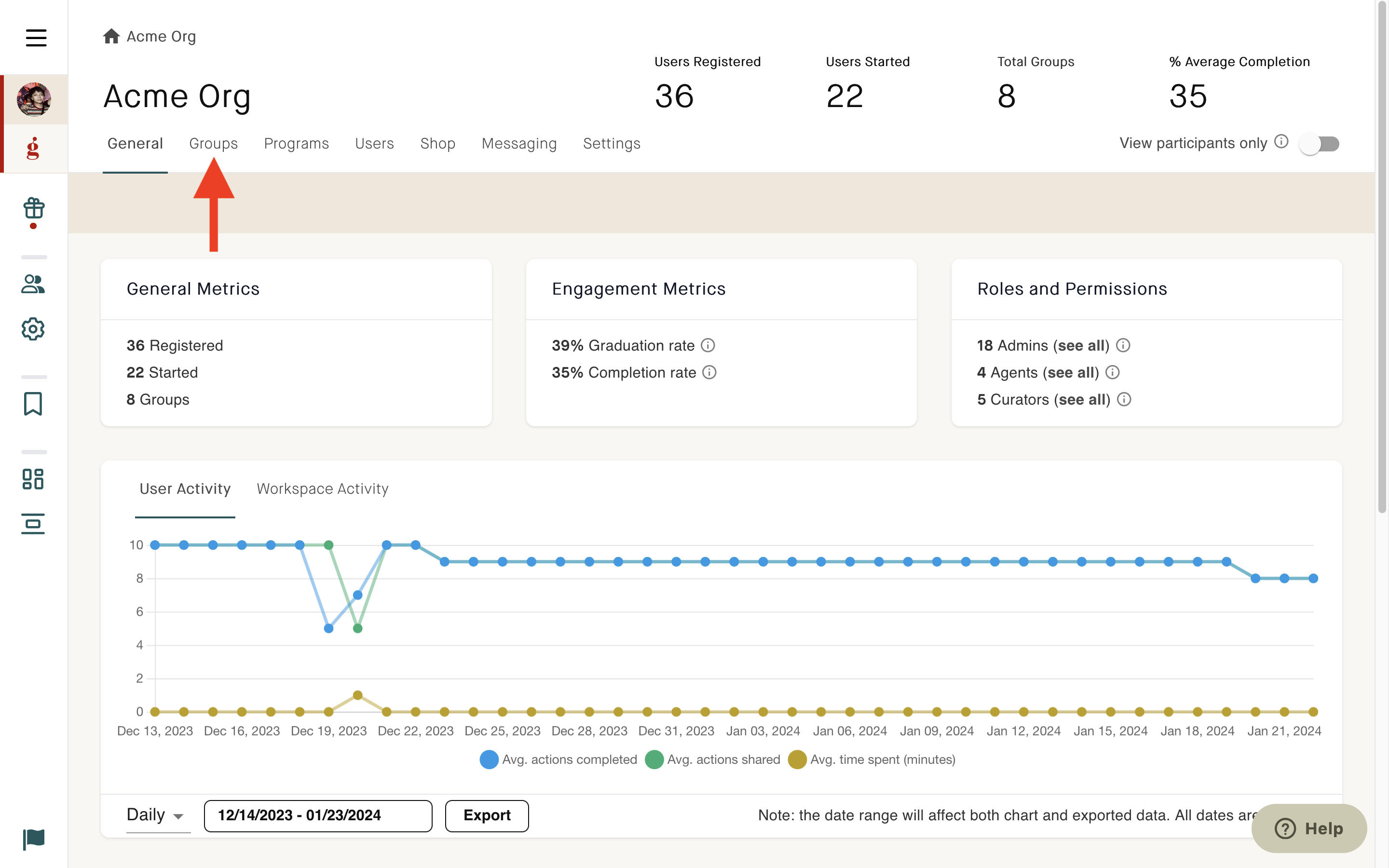Toggle View participants only switch

click(1320, 144)
